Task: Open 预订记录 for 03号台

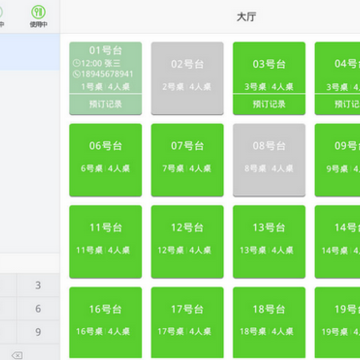Action: point(269,104)
